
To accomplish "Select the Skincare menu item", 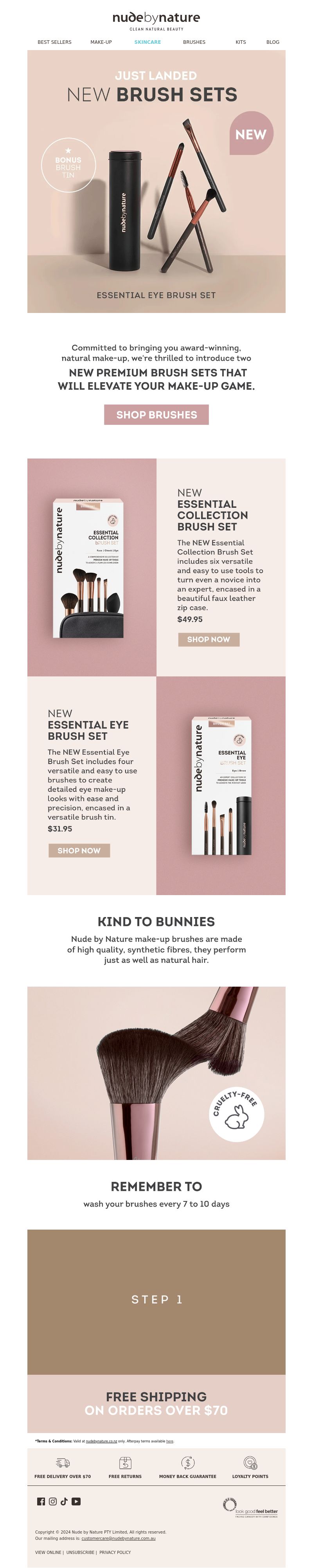I will click(x=148, y=42).
